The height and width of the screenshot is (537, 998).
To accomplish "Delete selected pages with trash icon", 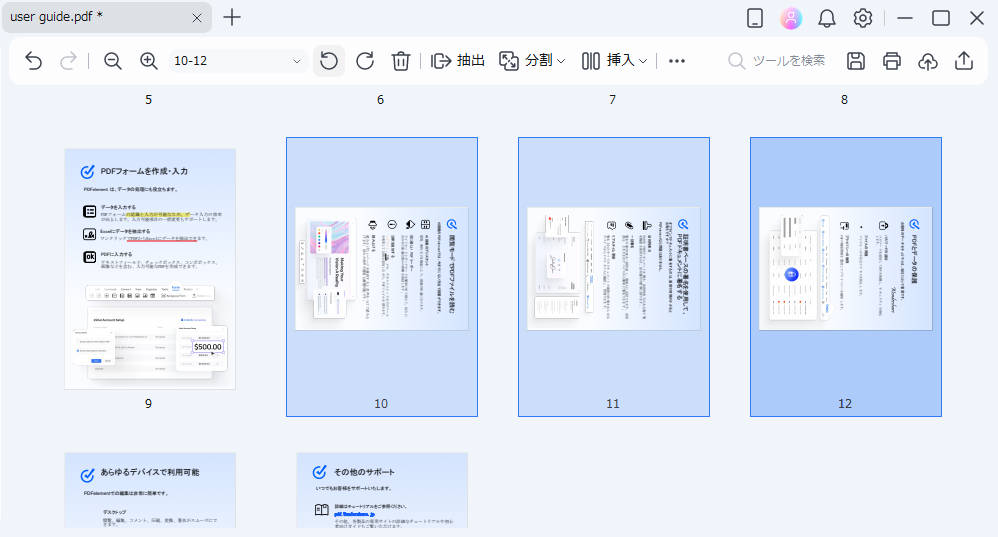I will tap(400, 61).
